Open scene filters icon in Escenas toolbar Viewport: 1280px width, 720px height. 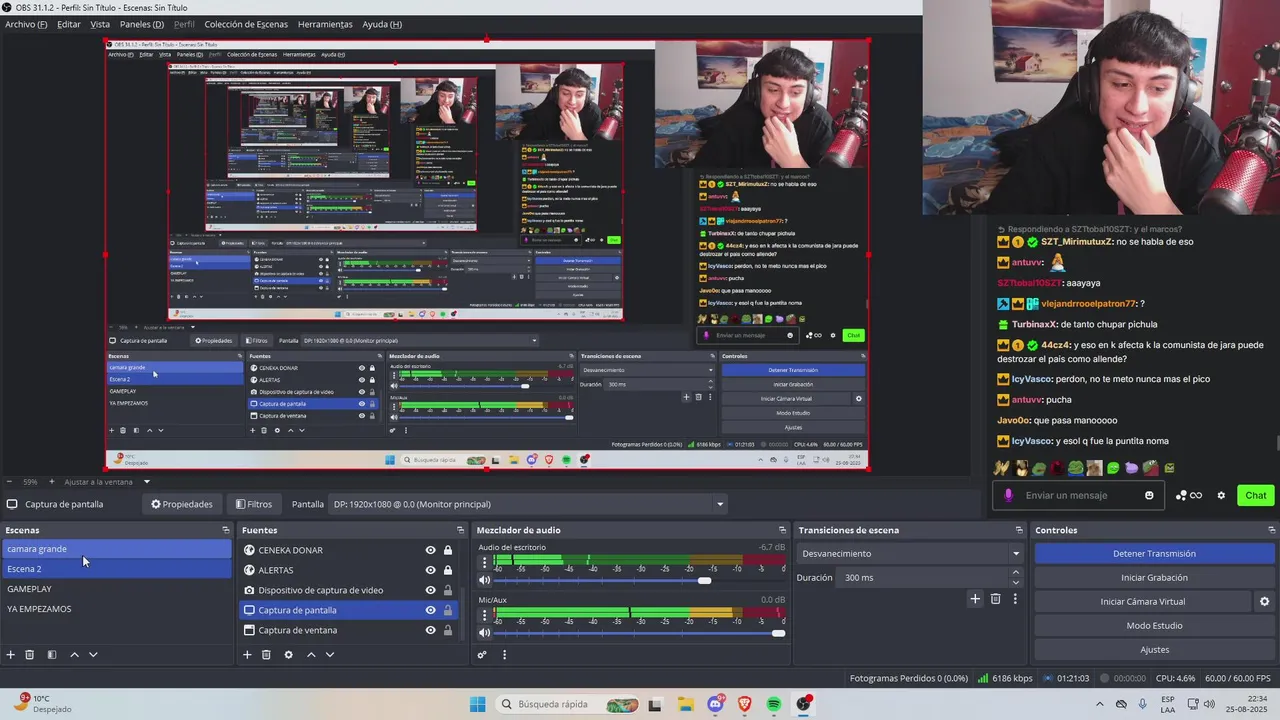tap(52, 655)
